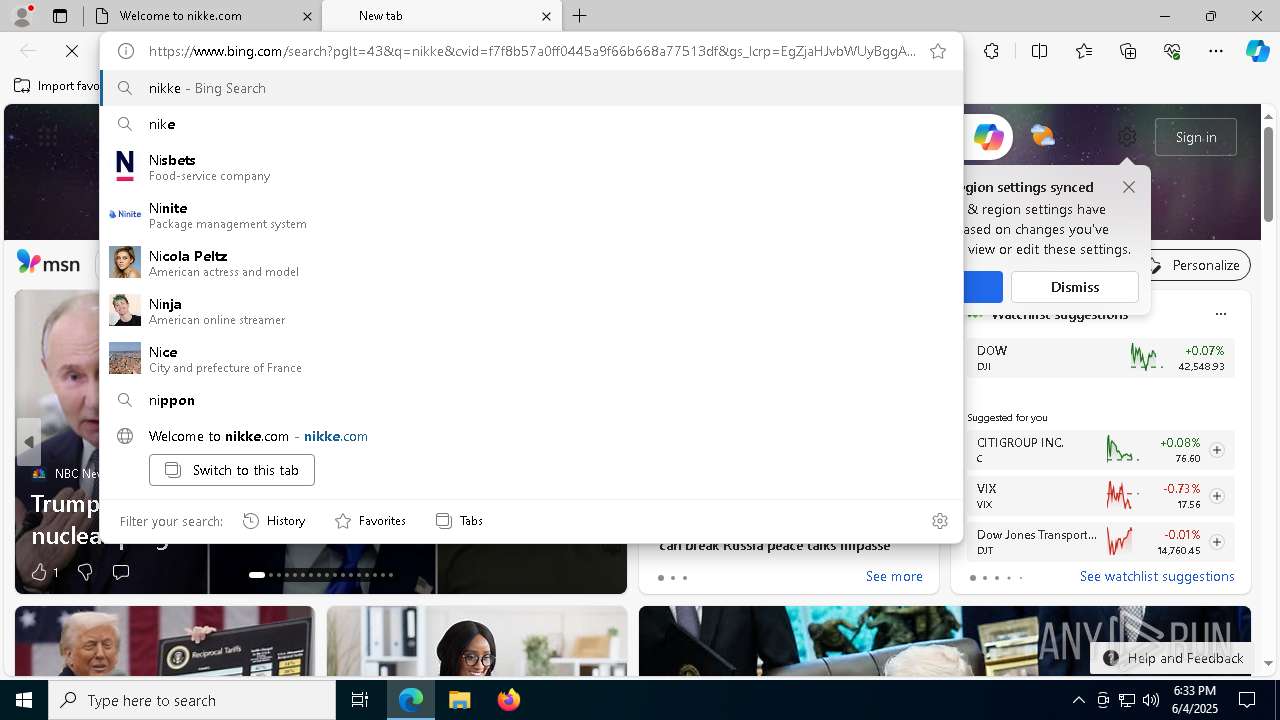The width and height of the screenshot is (1280, 720).
Task: Select Ninite package management suggestion
Action: pyautogui.click(x=531, y=215)
